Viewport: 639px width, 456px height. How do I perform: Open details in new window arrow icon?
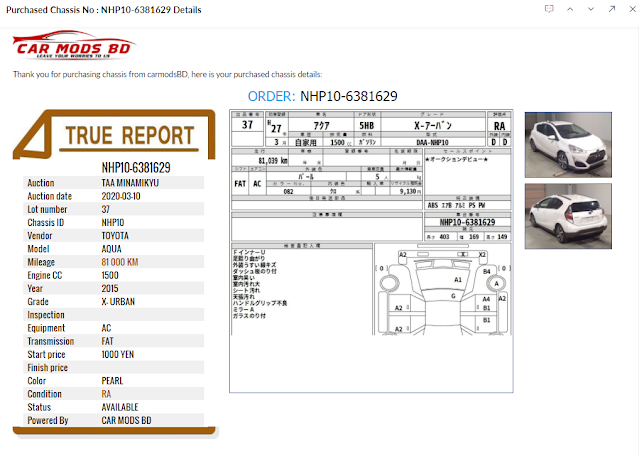point(612,9)
